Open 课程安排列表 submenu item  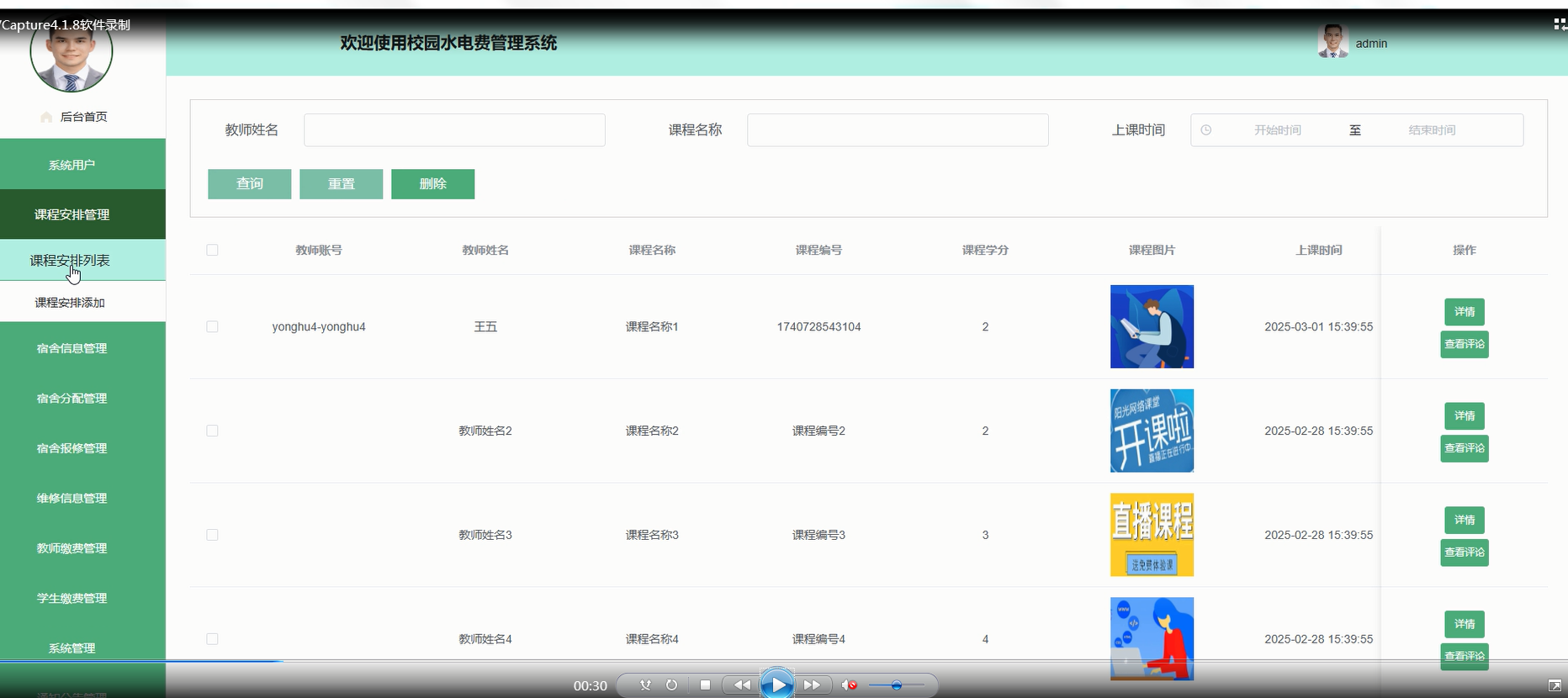[82, 260]
